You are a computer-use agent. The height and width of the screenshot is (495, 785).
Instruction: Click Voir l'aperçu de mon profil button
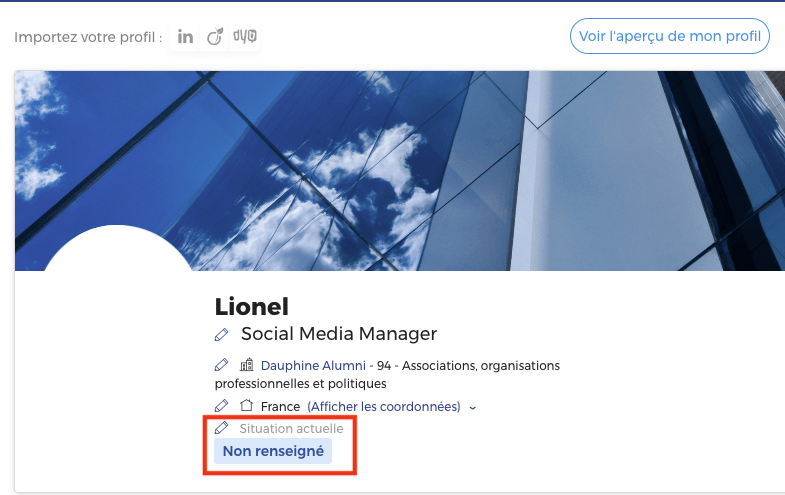tap(670, 36)
